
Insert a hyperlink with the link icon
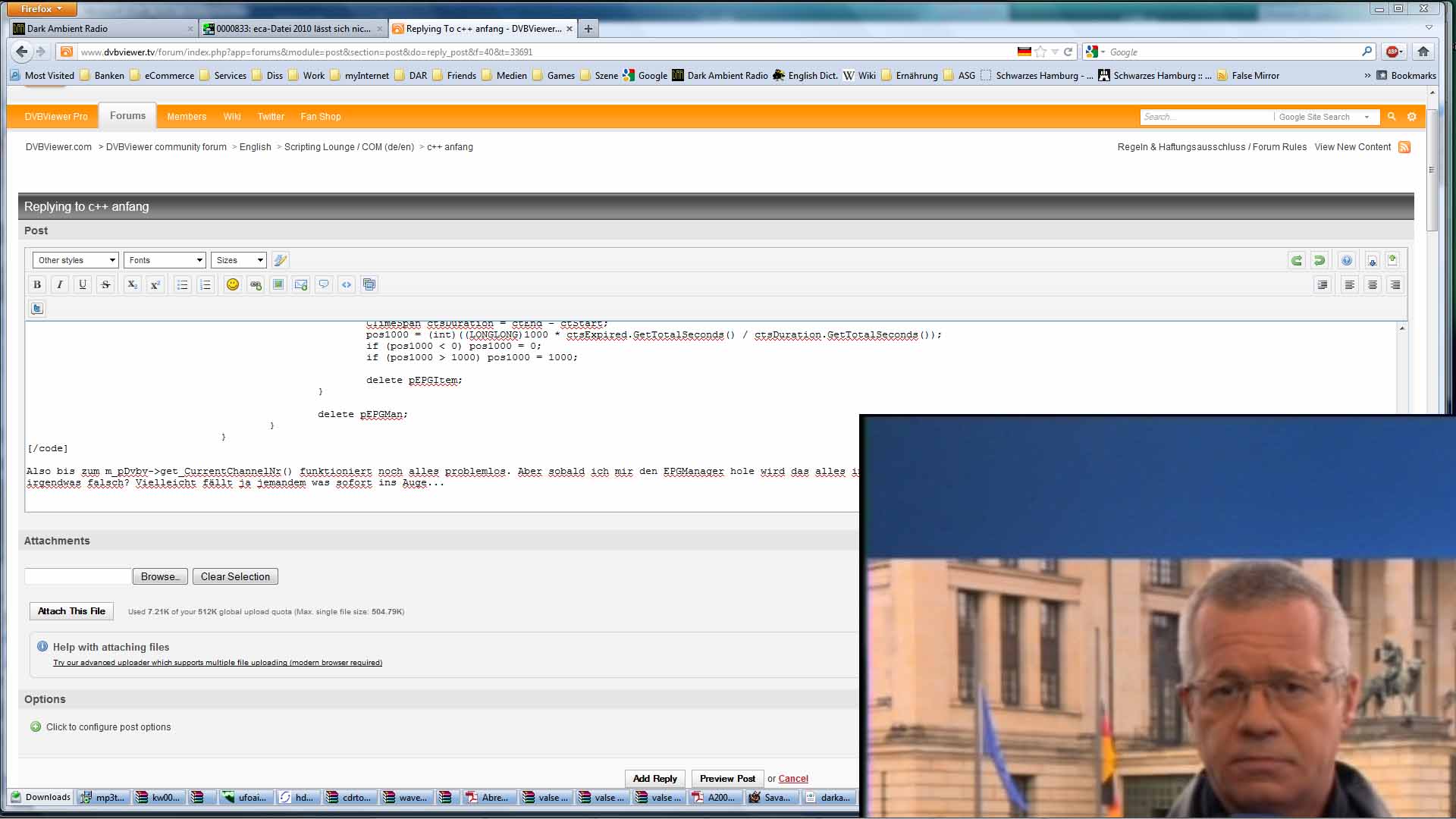pyautogui.click(x=256, y=284)
